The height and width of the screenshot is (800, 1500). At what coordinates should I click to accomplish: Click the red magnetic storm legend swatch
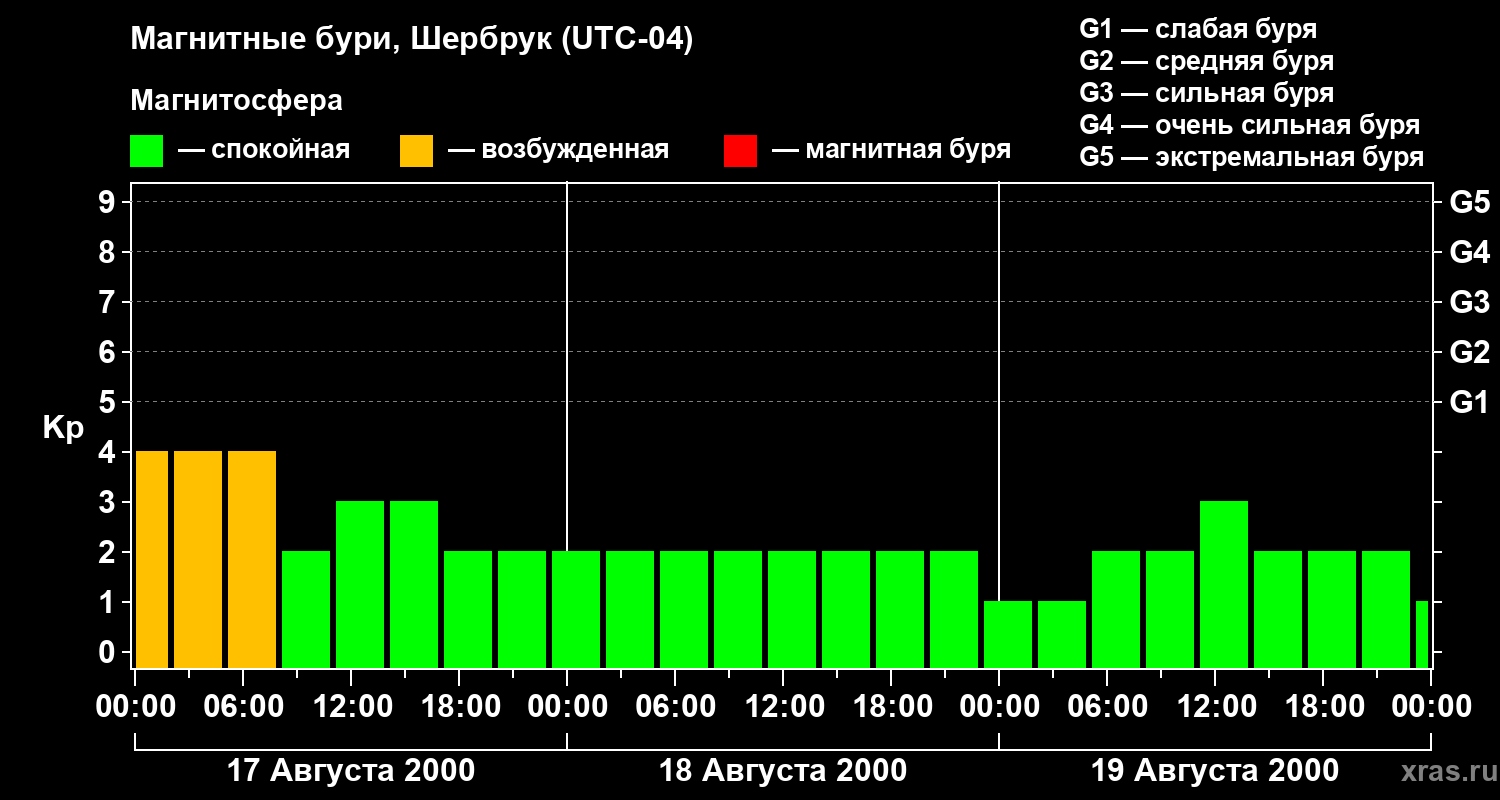[x=740, y=151]
